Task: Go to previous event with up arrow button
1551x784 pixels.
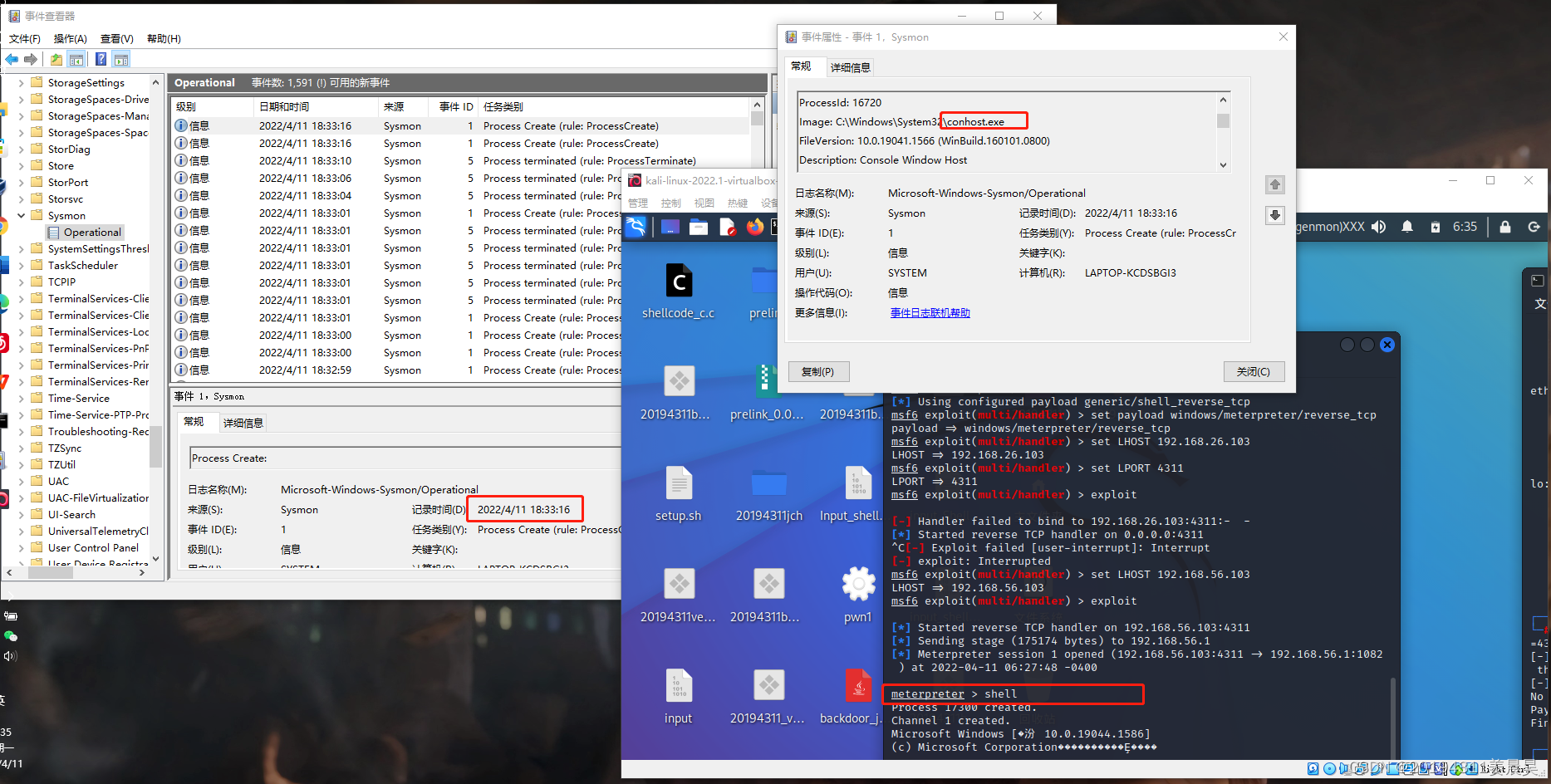Action: click(1275, 184)
